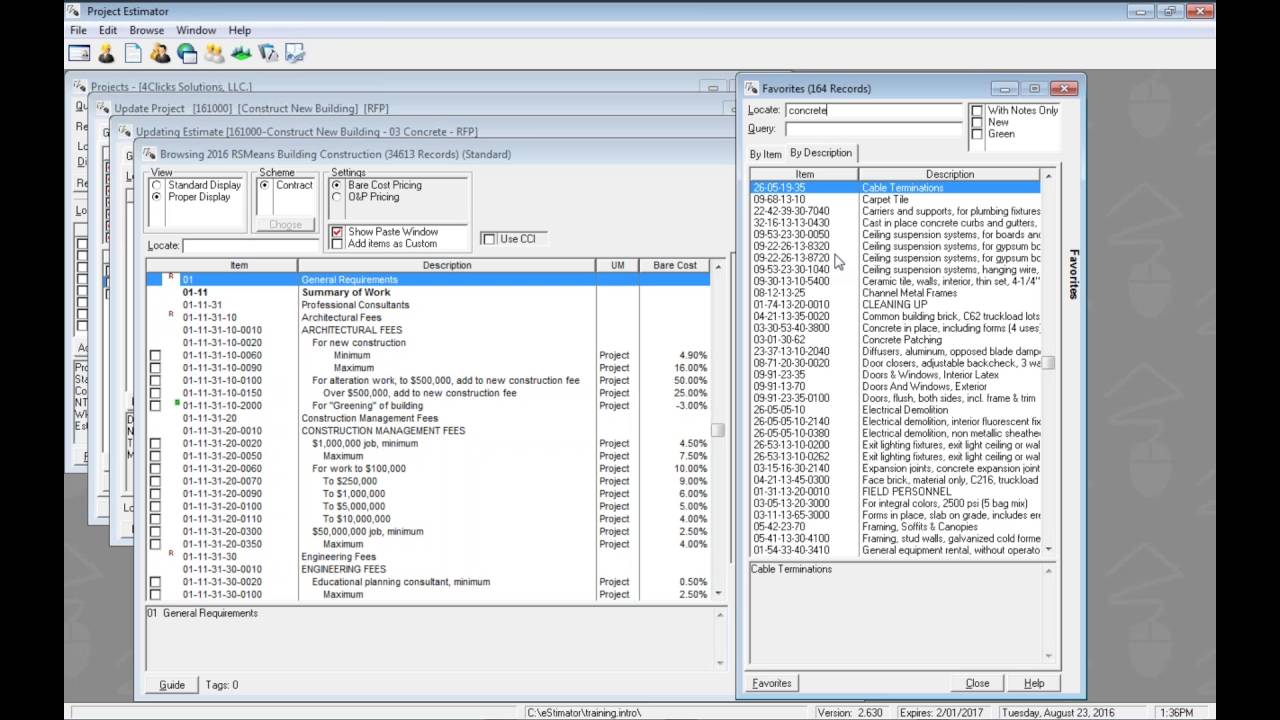Open the Edit menu
The height and width of the screenshot is (720, 1280).
[108, 30]
